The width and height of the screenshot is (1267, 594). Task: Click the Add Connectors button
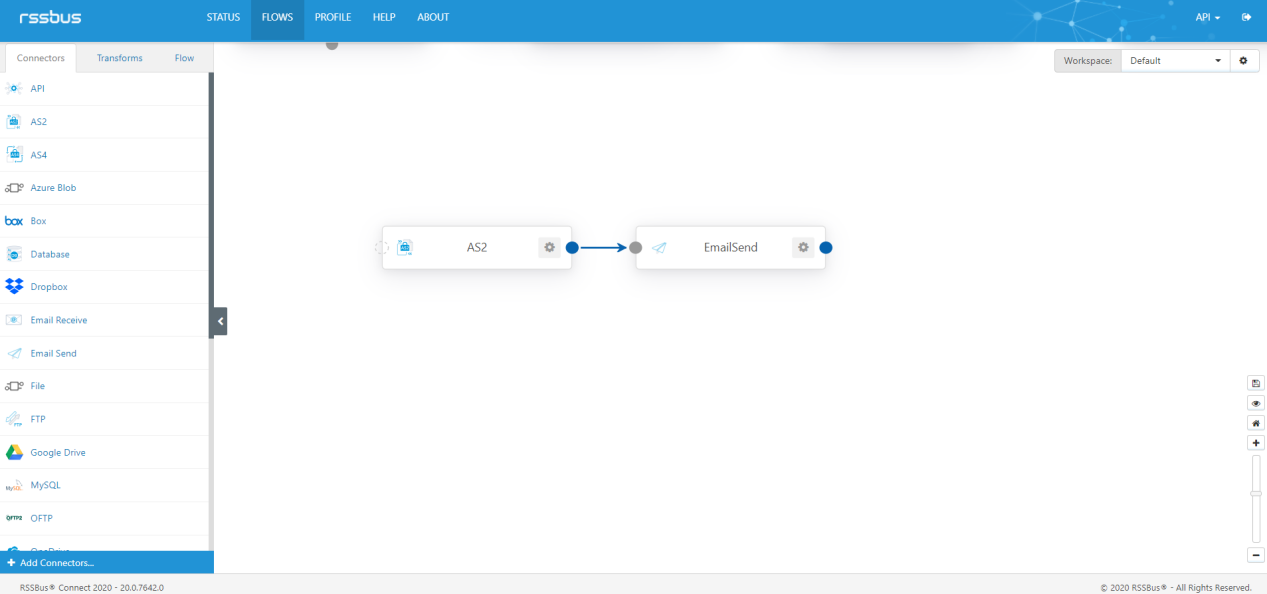click(106, 563)
